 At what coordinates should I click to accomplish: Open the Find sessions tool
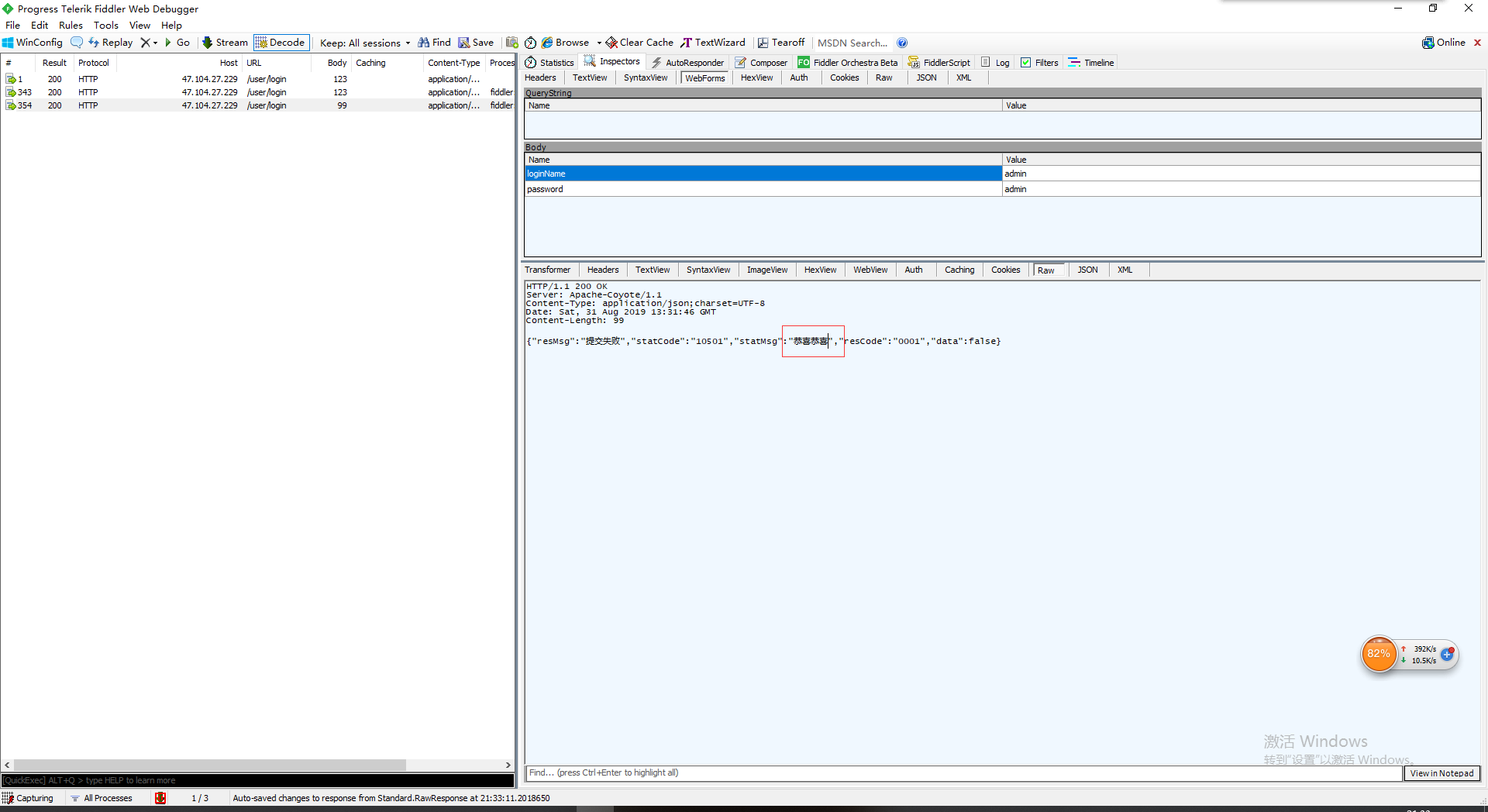click(434, 43)
